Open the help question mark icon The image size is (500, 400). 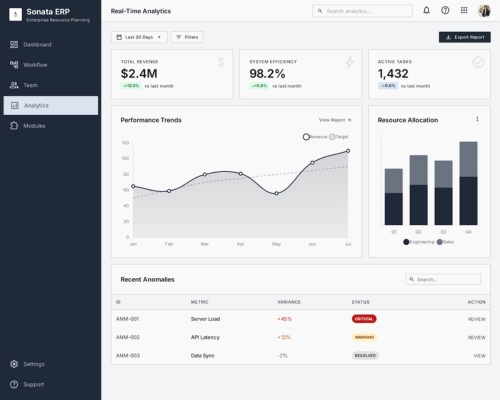tap(445, 10)
